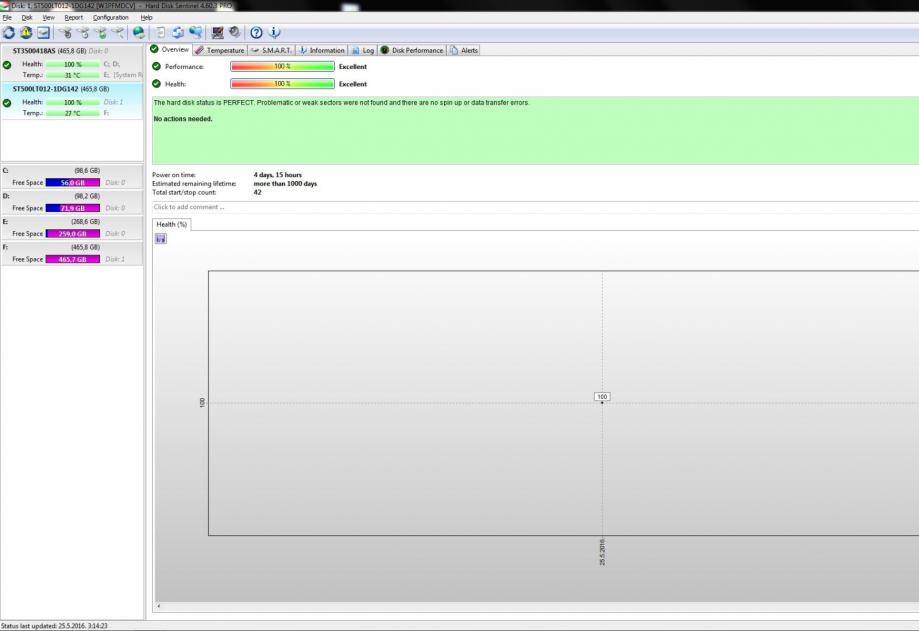
Task: Click the globe toolbar icon
Action: (139, 33)
